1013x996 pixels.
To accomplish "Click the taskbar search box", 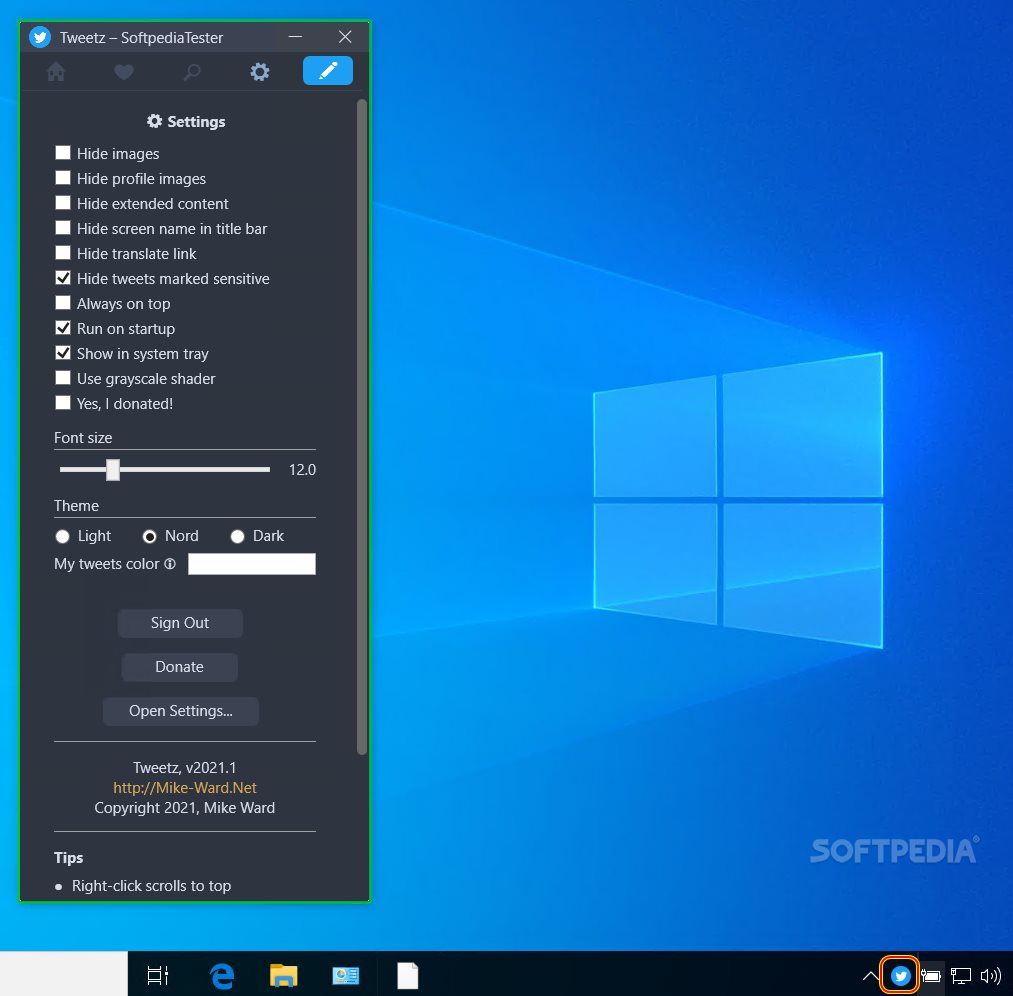I will 64,973.
